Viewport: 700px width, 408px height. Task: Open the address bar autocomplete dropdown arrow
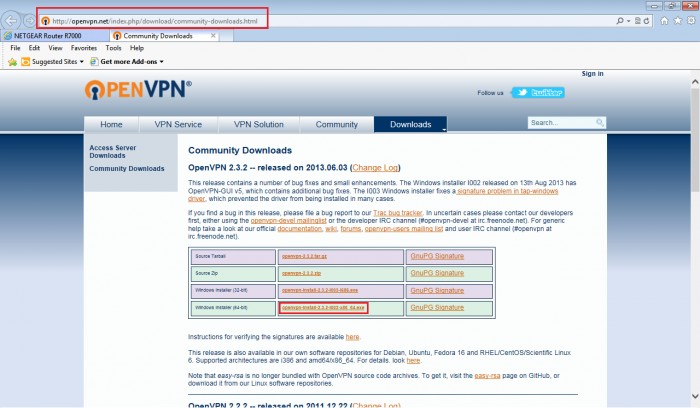click(x=628, y=21)
